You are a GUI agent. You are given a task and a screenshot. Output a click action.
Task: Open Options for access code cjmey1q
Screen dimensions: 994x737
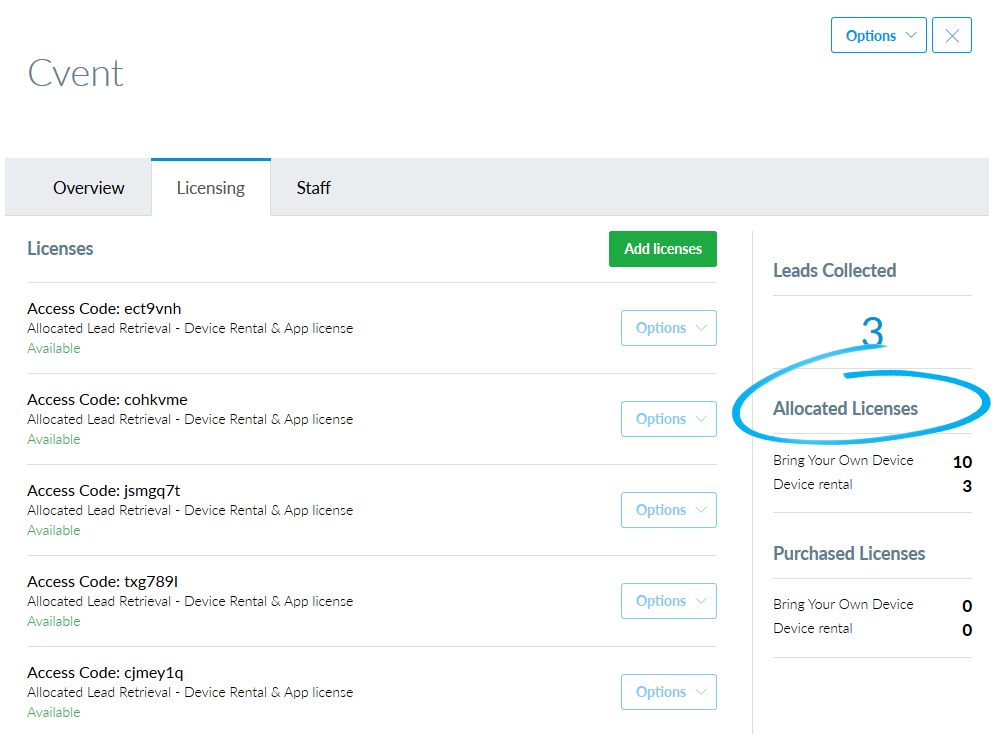tap(668, 691)
